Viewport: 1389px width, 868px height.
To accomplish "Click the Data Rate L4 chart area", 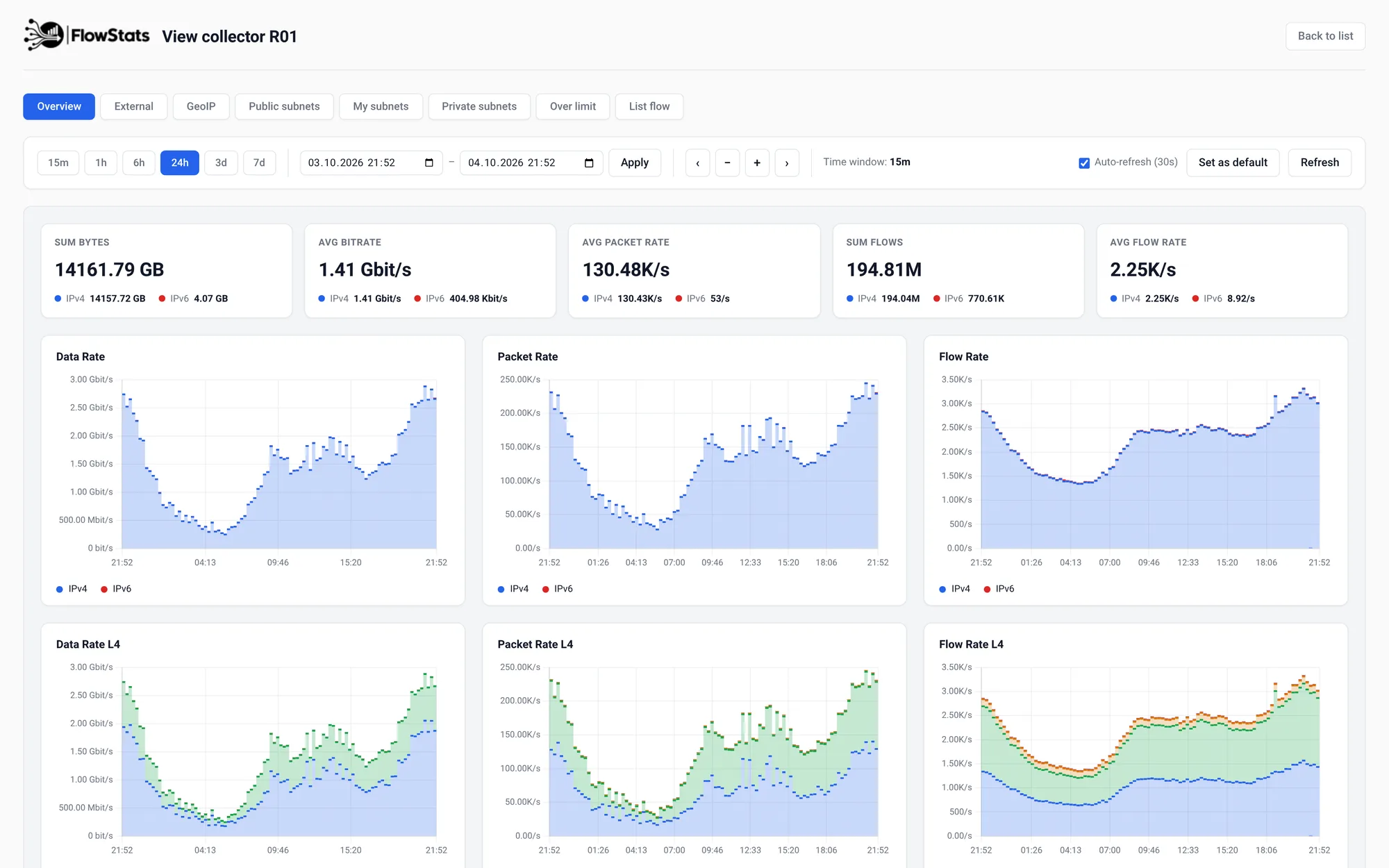I will click(279, 752).
